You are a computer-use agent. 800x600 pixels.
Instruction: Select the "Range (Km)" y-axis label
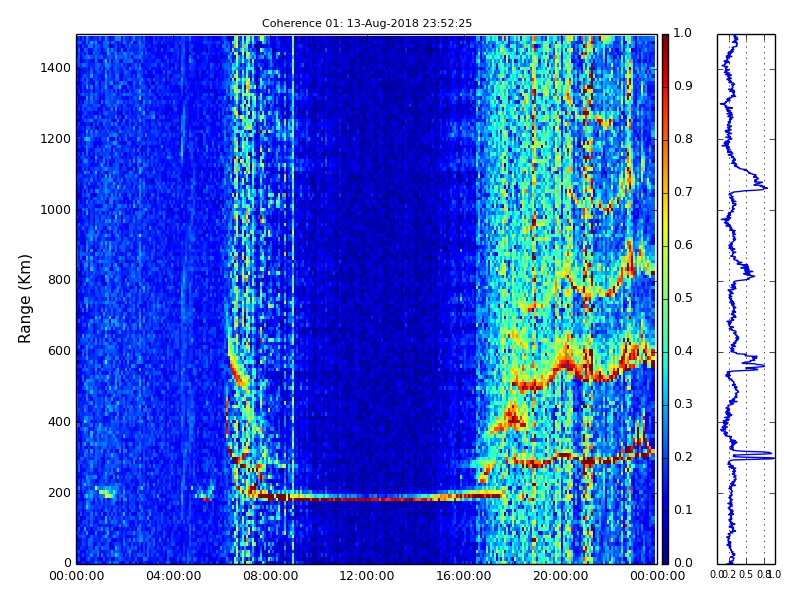point(24,299)
